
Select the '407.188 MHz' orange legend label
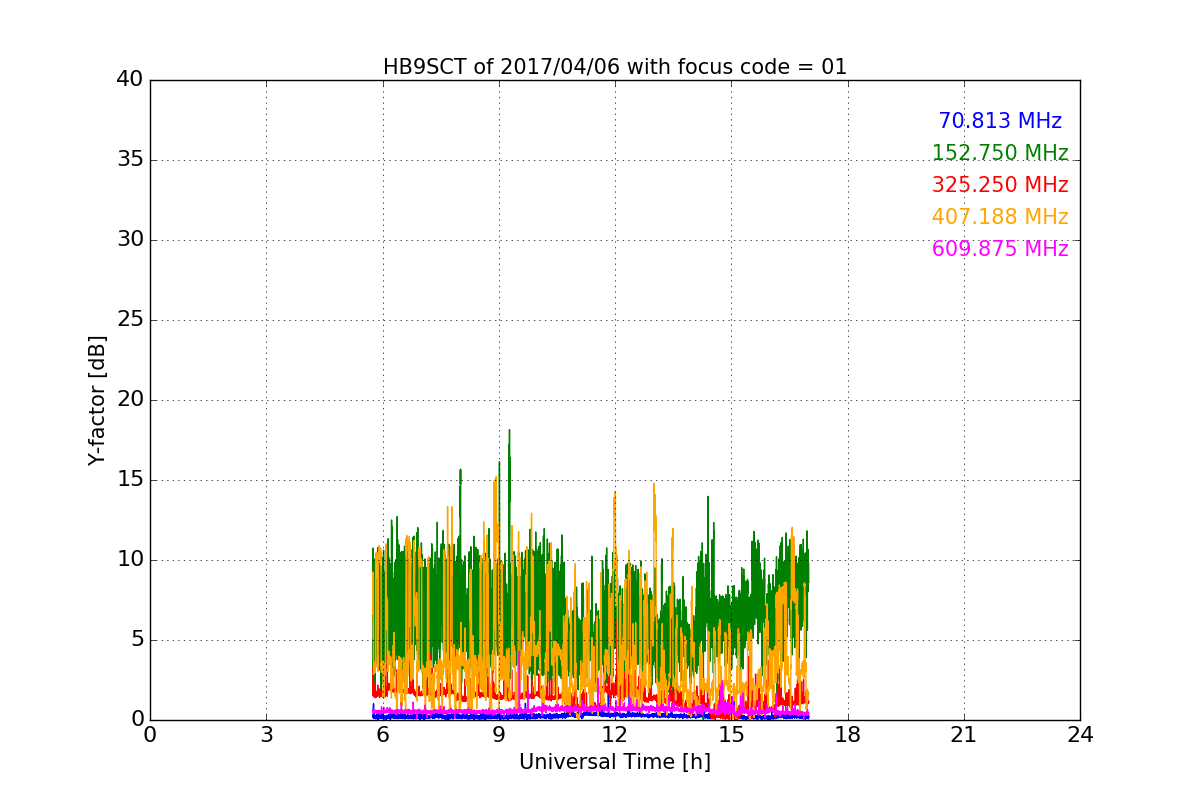click(1000, 217)
